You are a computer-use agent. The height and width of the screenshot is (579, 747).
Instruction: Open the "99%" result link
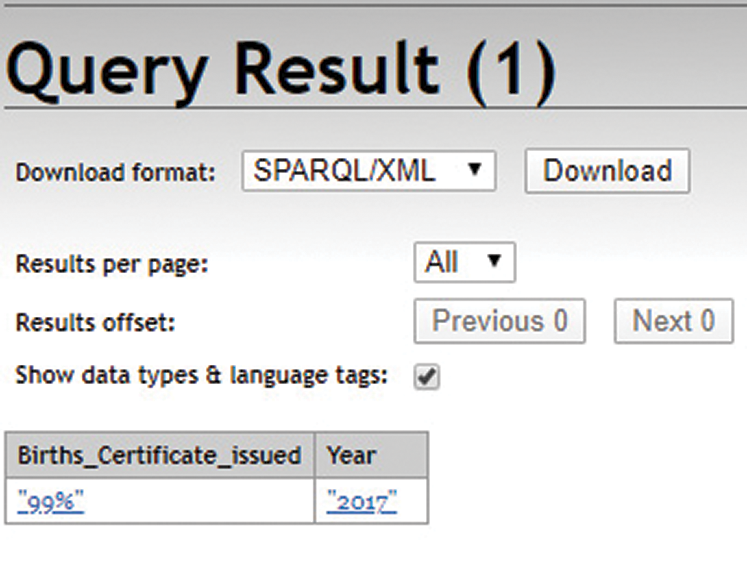(x=51, y=501)
